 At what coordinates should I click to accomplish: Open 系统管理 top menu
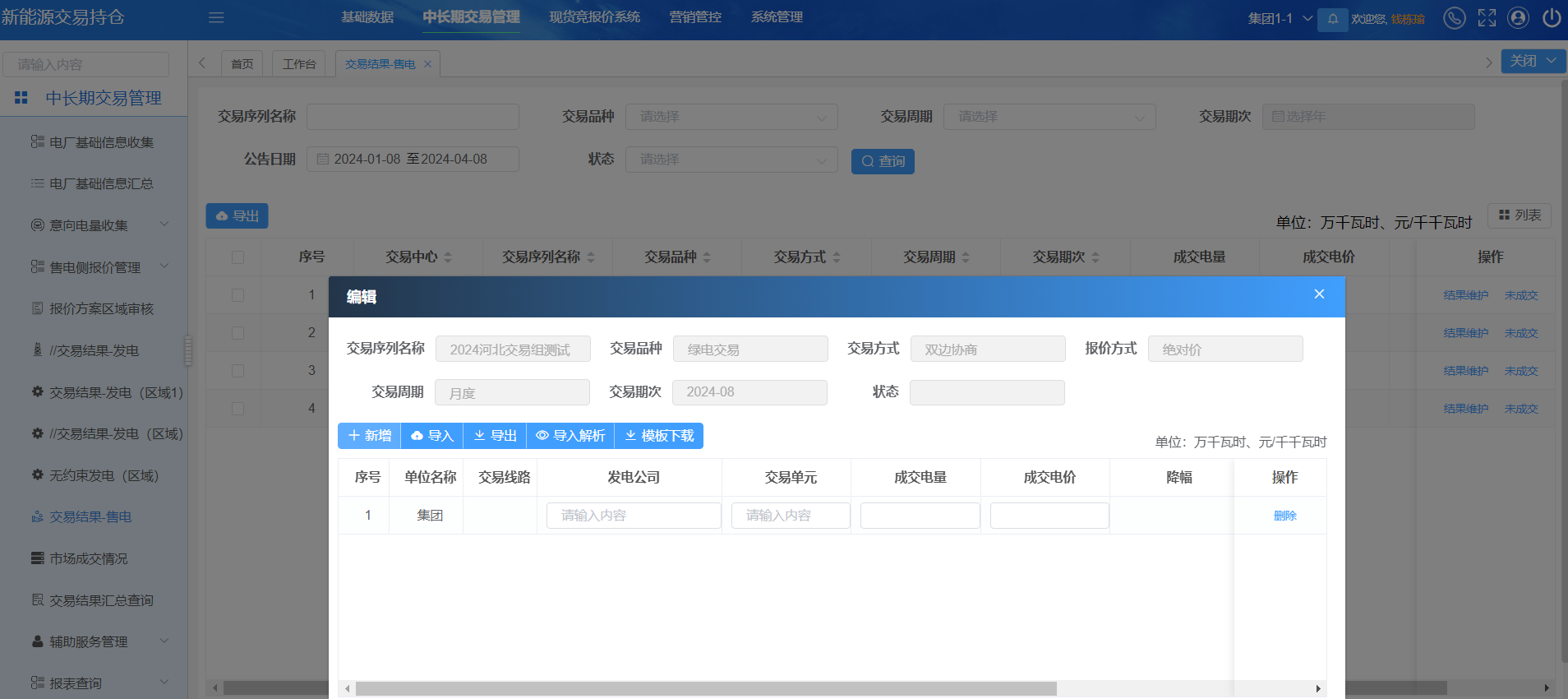(x=777, y=17)
